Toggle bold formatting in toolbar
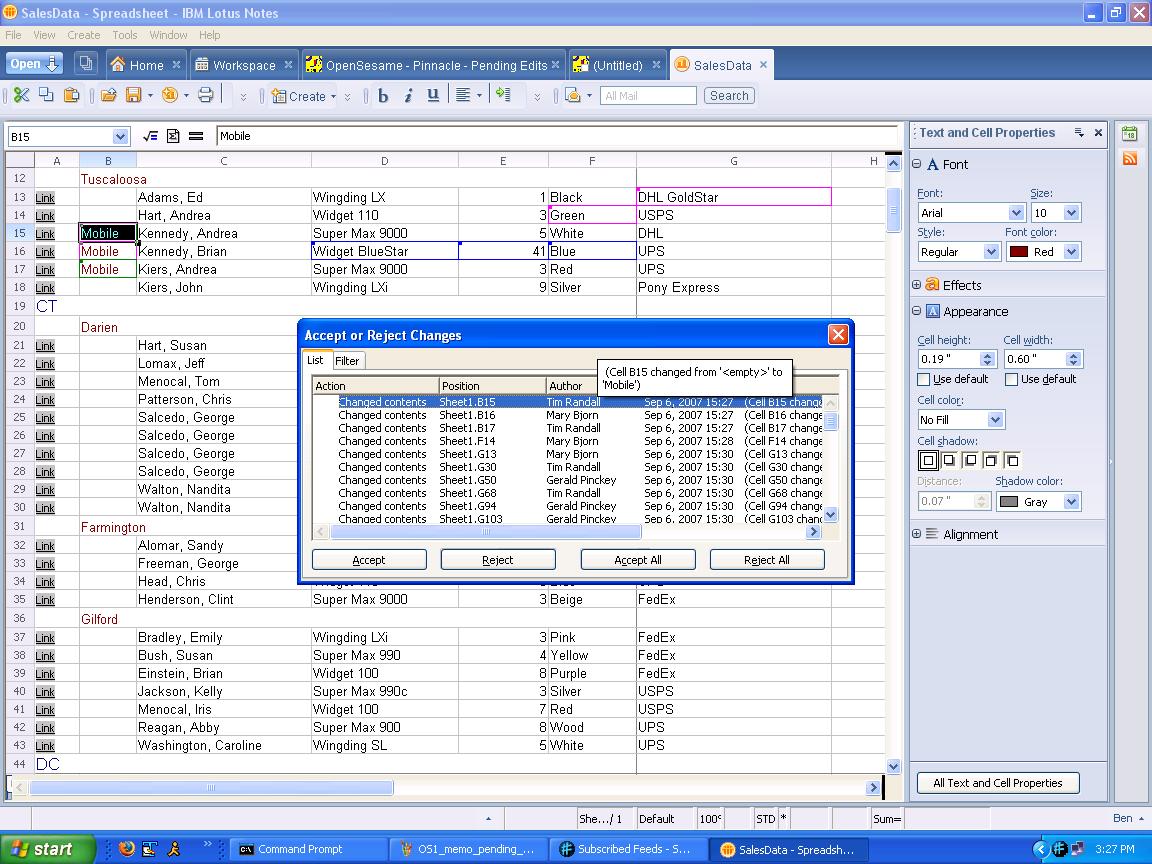 383,96
